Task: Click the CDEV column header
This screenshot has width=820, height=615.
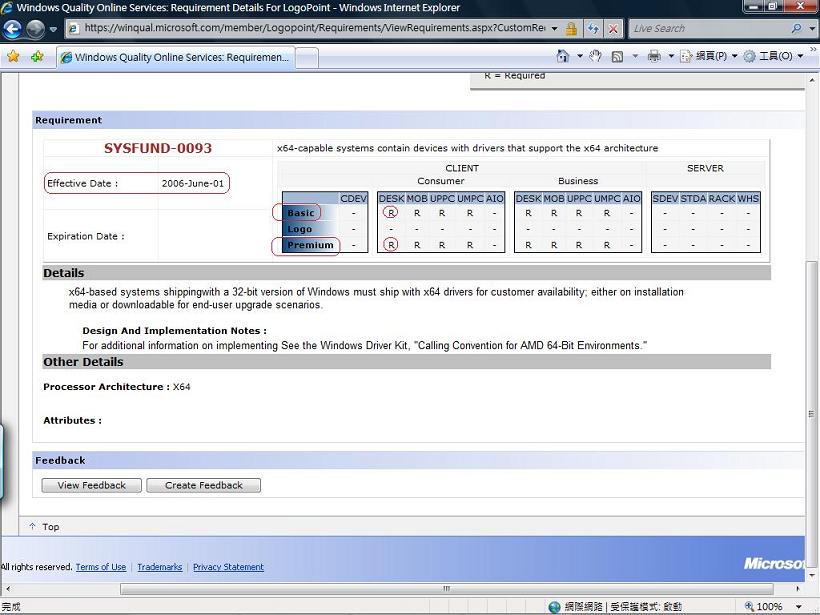Action: pos(354,198)
